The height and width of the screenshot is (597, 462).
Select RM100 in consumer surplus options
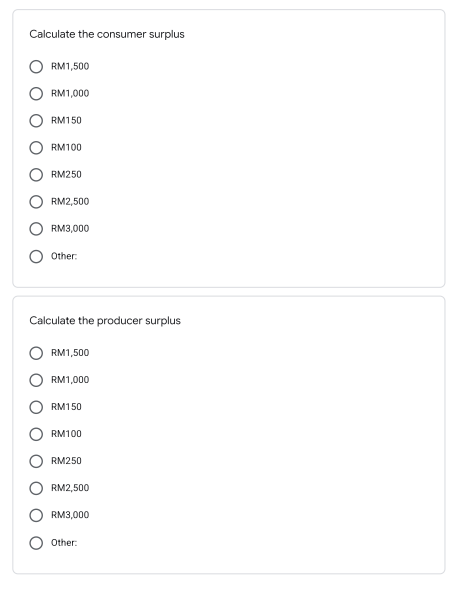click(36, 148)
